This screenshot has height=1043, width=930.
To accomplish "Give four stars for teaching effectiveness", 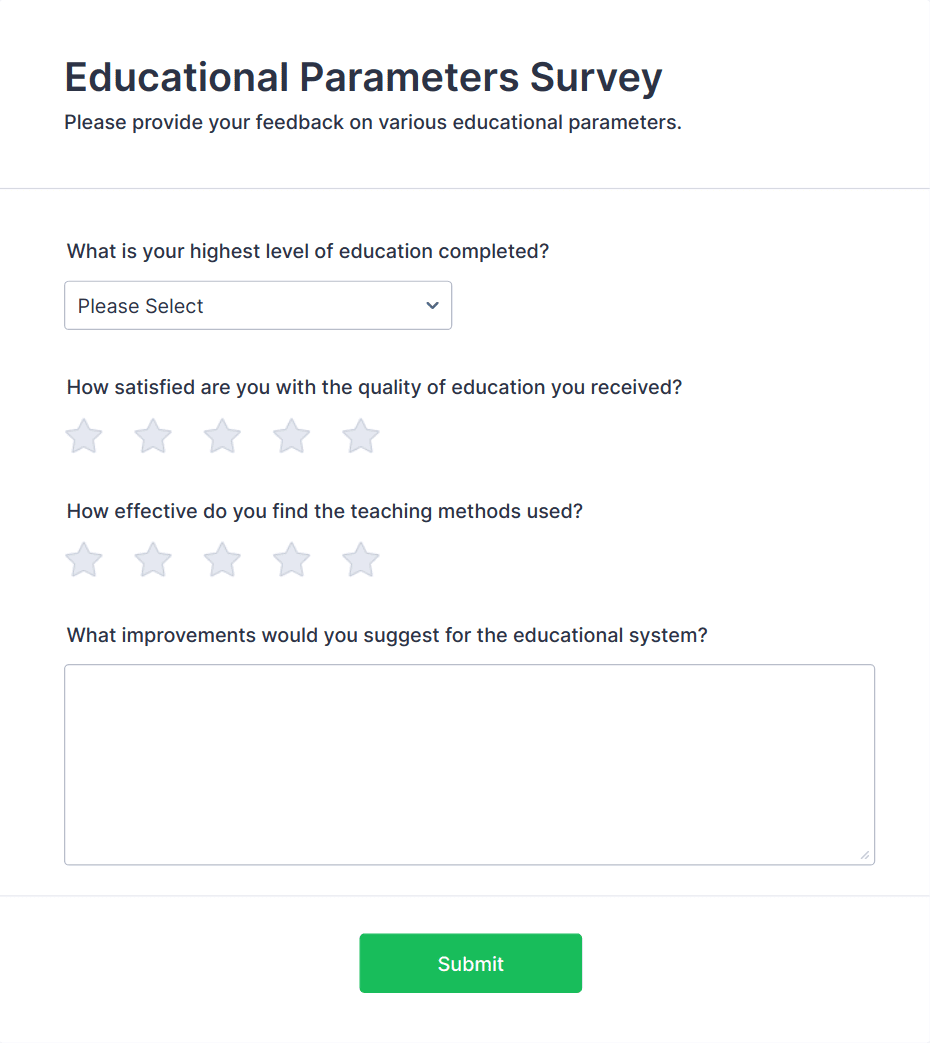I will [291, 560].
